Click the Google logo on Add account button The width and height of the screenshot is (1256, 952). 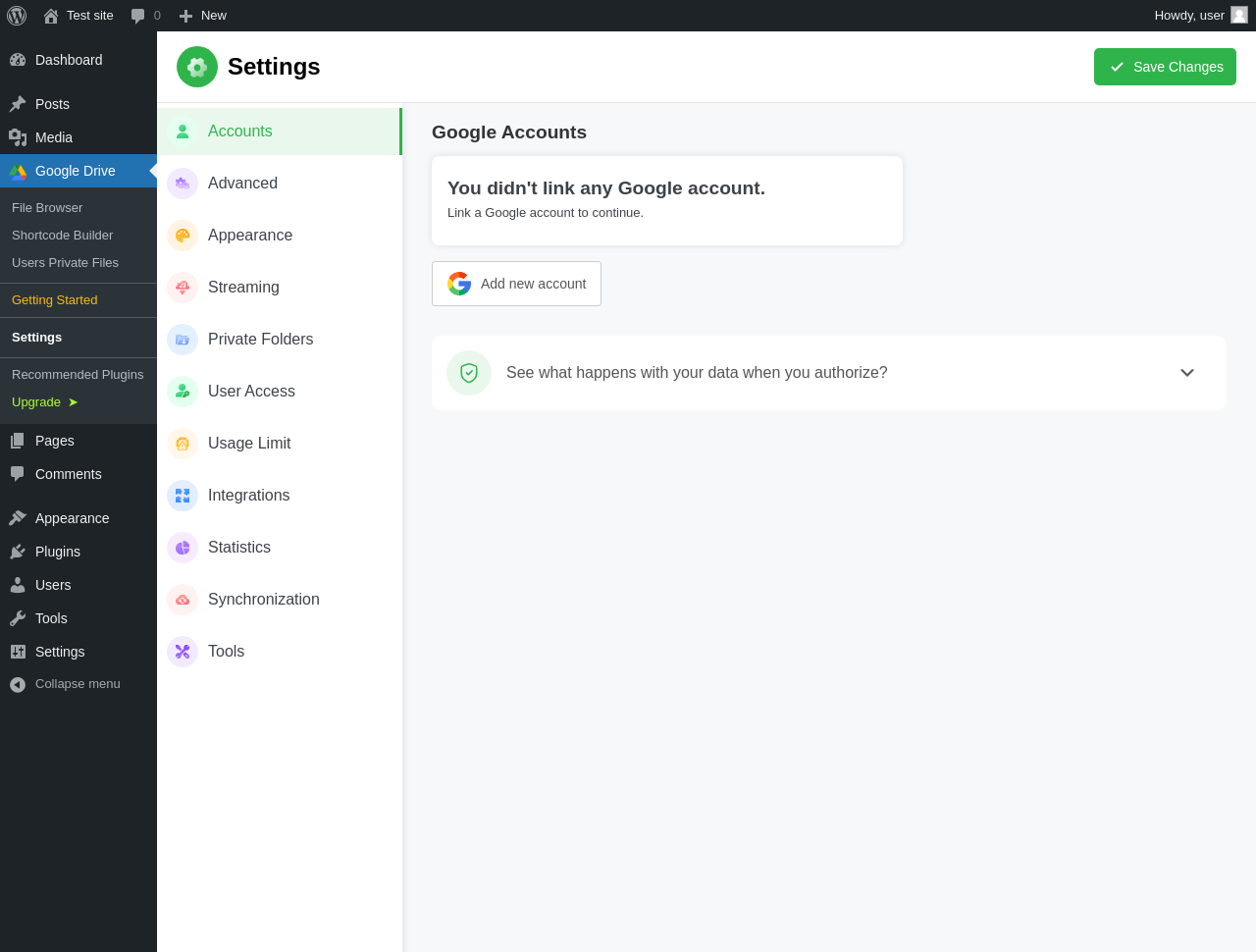(459, 284)
